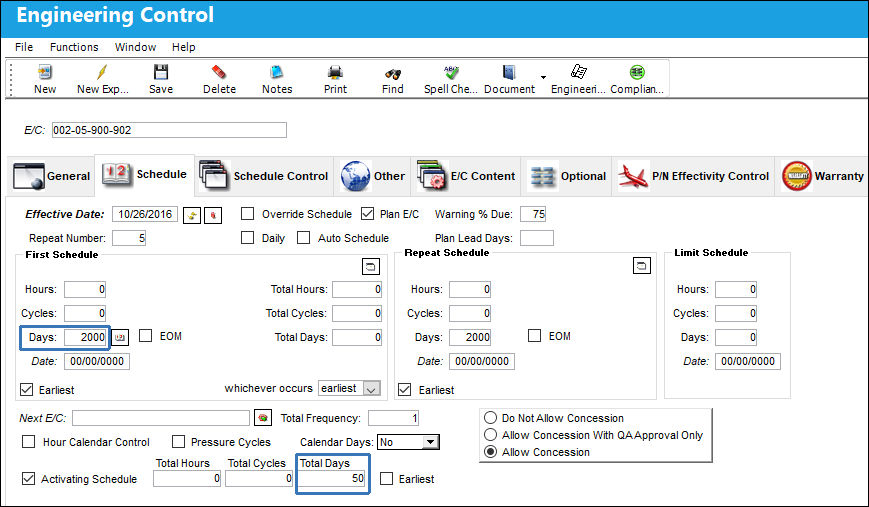Click the red icon beside Effective Date
Image resolution: width=869 pixels, height=507 pixels.
(213, 215)
